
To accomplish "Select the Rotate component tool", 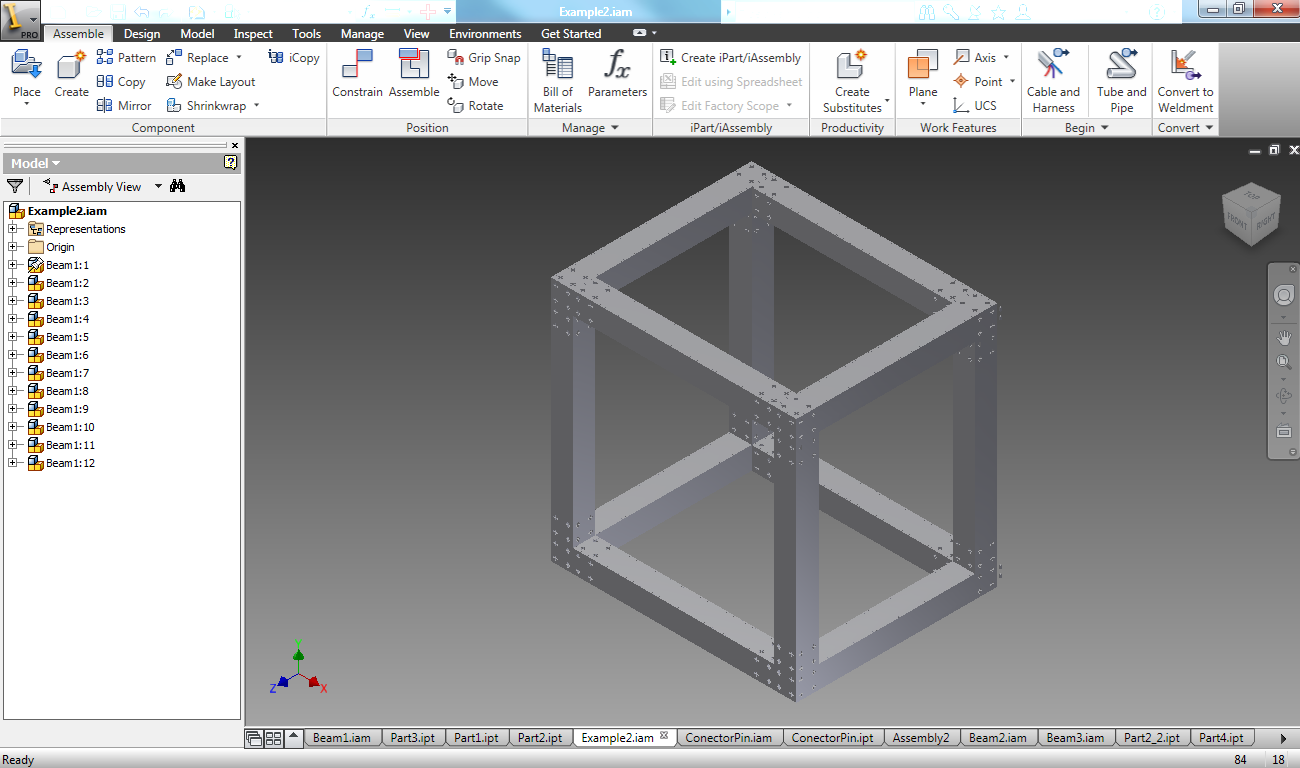I will [x=475, y=106].
